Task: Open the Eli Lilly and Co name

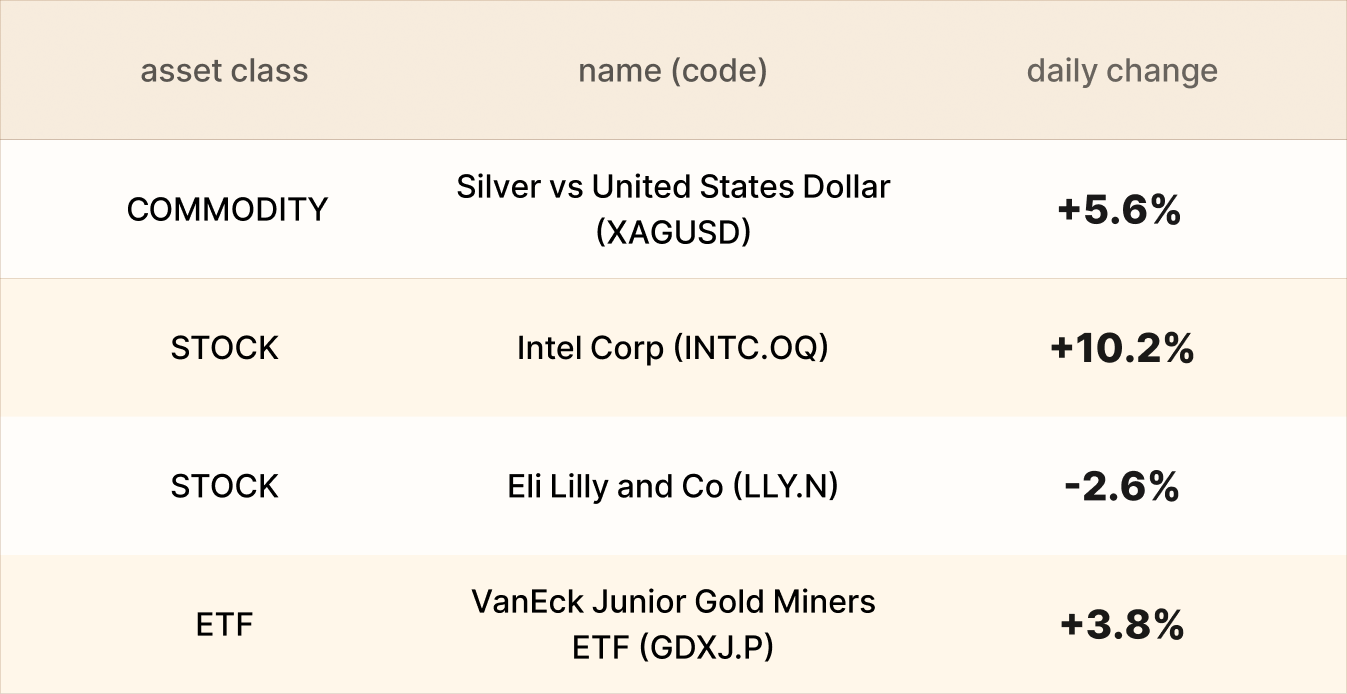Action: (614, 486)
